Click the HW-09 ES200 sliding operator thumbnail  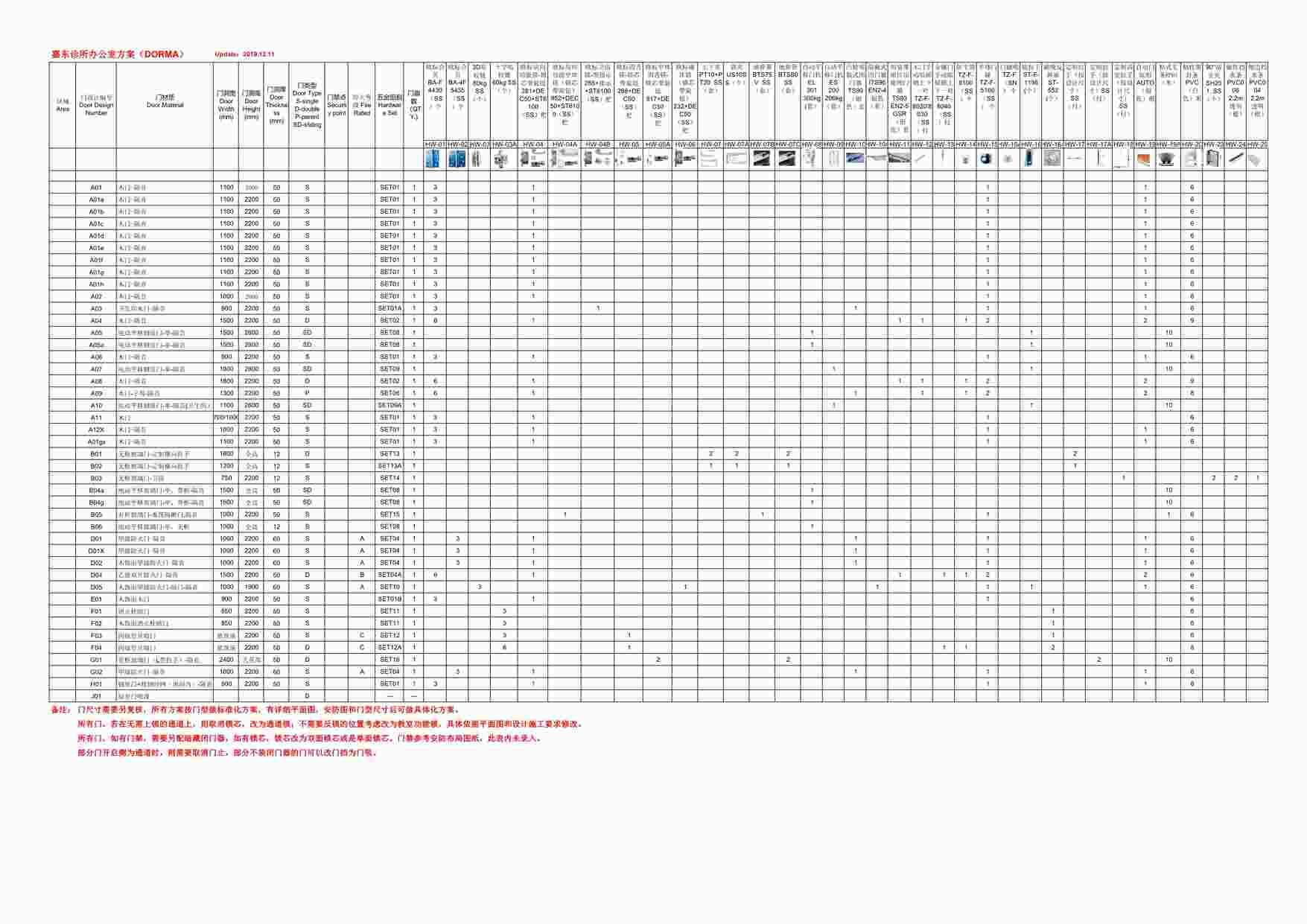tap(833, 159)
